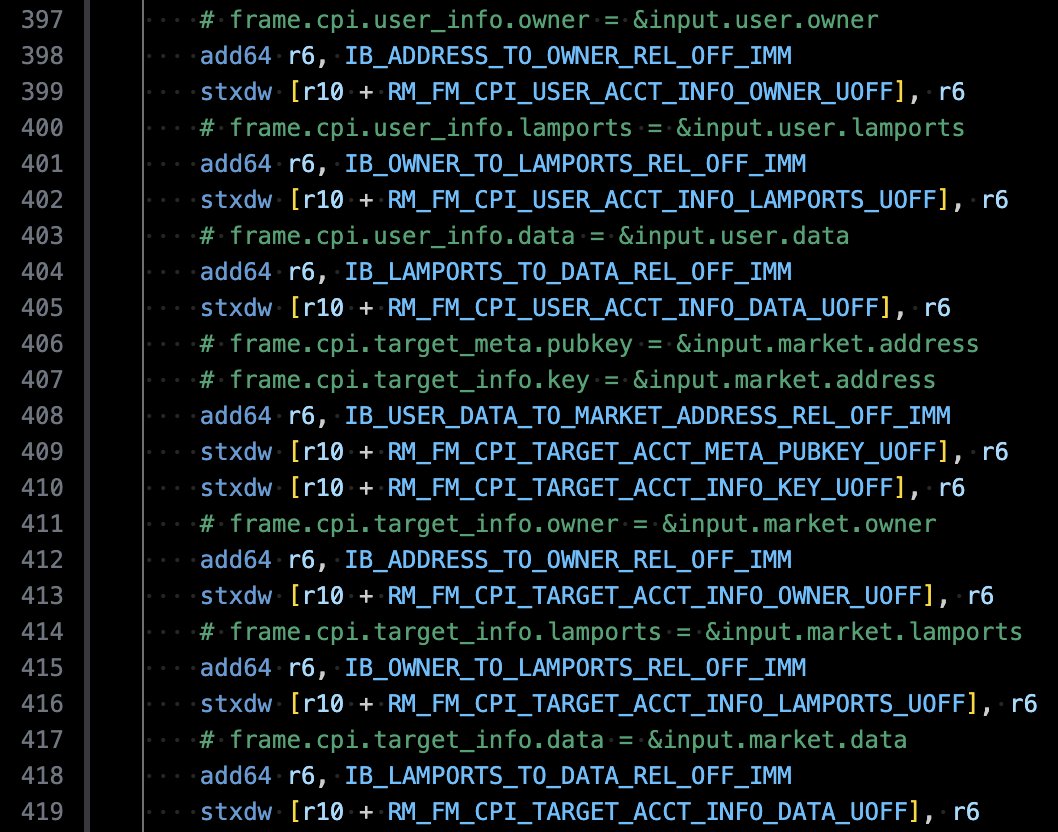Click comment 'frame.cpi.target_info.lamports = &input.market.lamports'
The width and height of the screenshot is (1058, 832).
(626, 632)
